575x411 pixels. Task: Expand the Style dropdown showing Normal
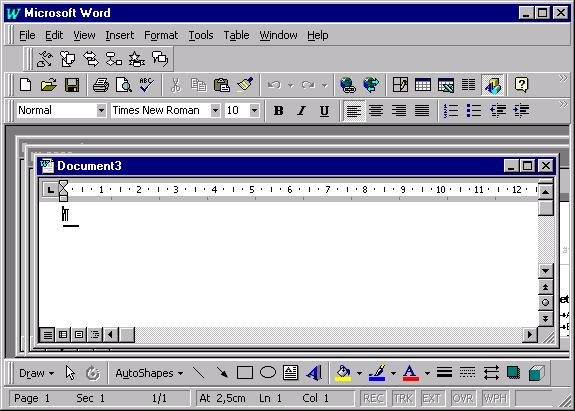coord(101,110)
